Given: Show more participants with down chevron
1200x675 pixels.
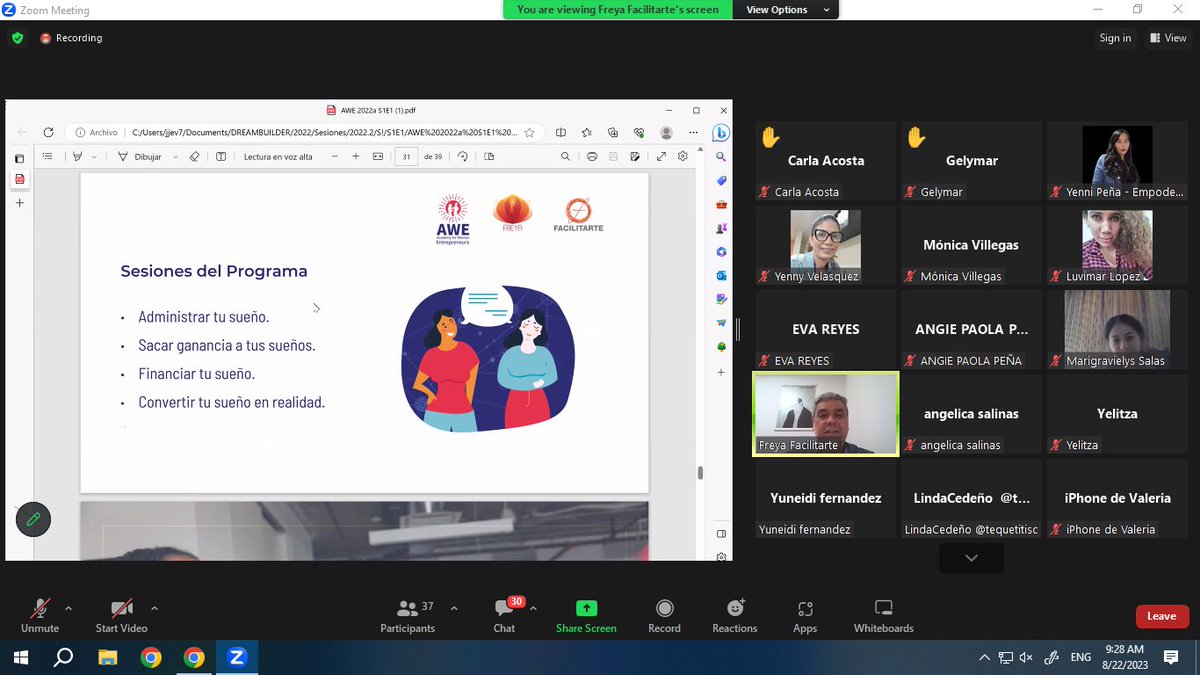Looking at the screenshot, I should tap(971, 558).
